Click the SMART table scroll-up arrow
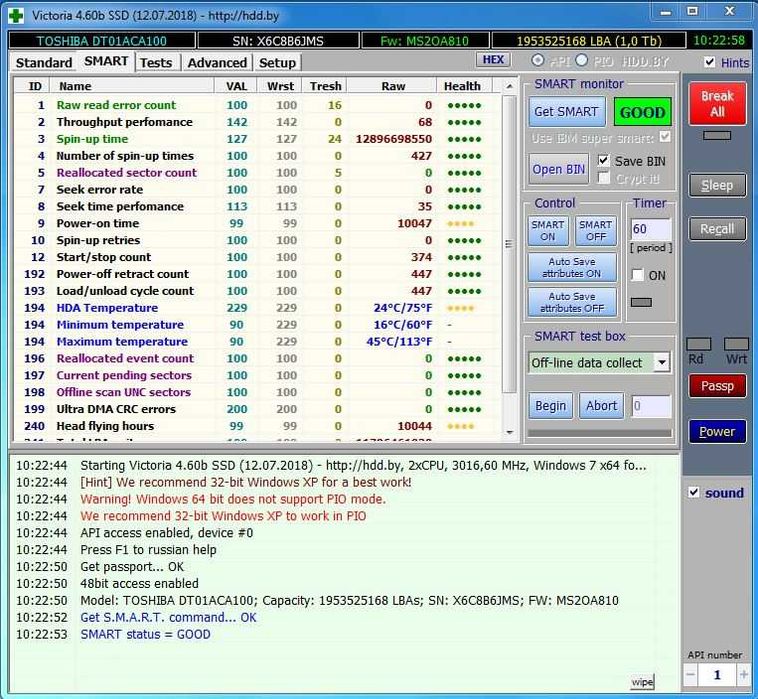Screen dimensions: 758x699 pos(509,87)
